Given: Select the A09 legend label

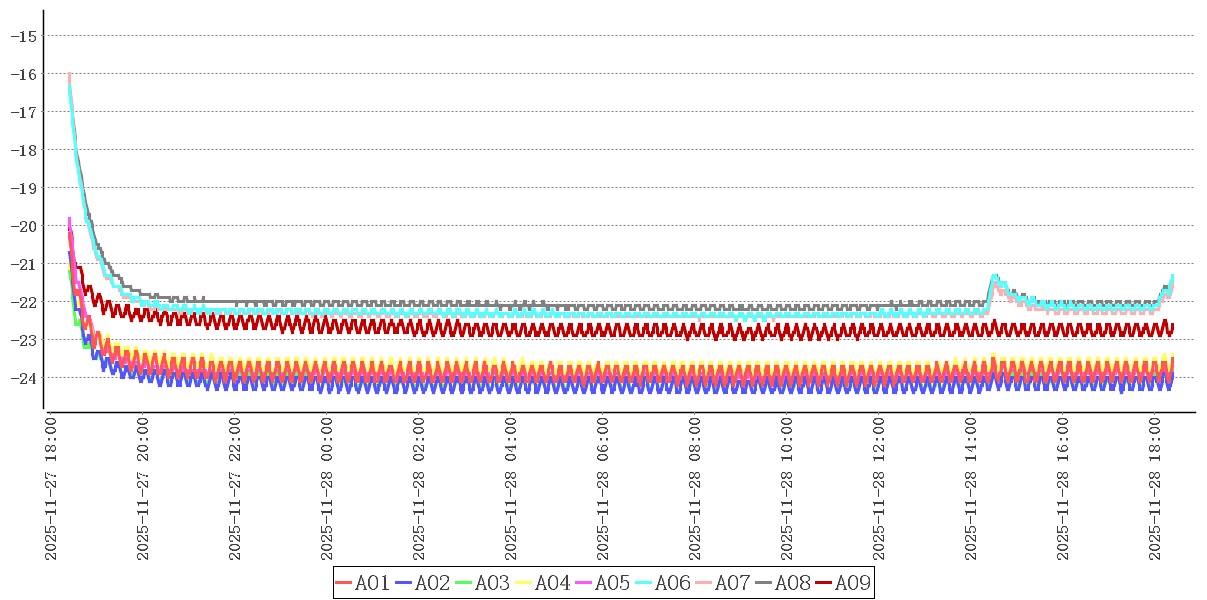Looking at the screenshot, I should click(852, 583).
